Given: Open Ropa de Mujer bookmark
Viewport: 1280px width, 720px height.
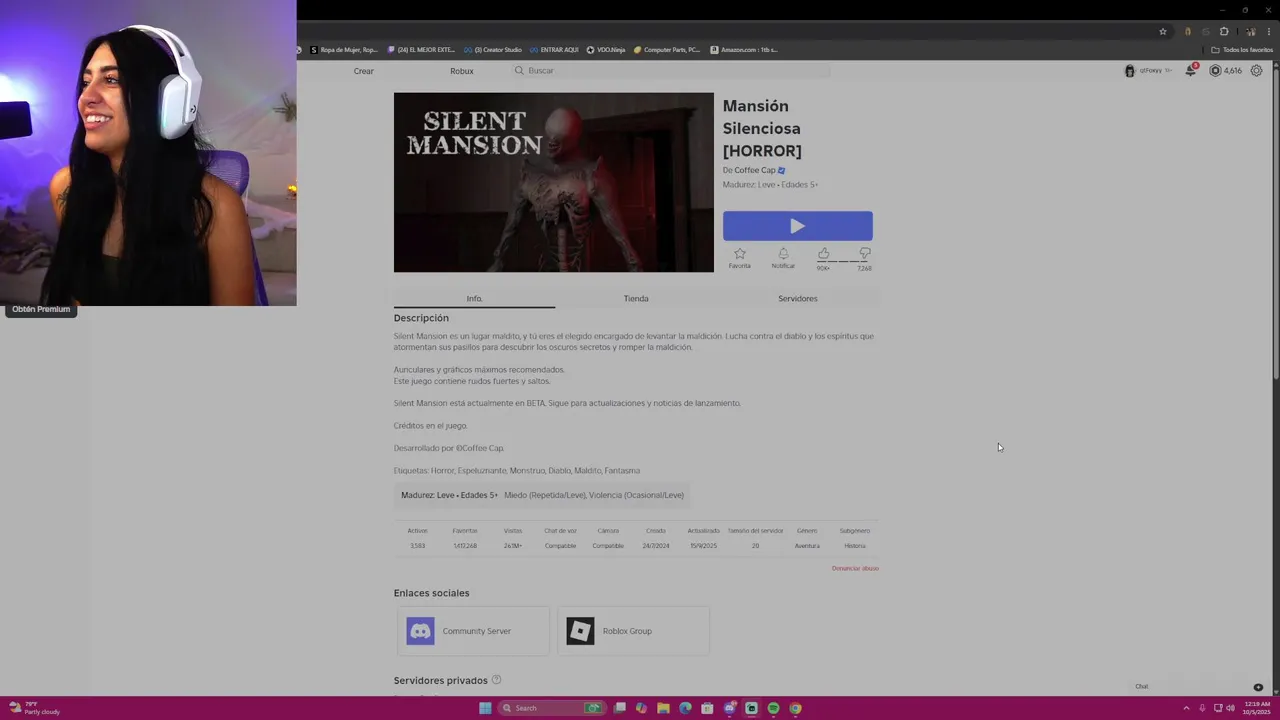Looking at the screenshot, I should click(344, 49).
